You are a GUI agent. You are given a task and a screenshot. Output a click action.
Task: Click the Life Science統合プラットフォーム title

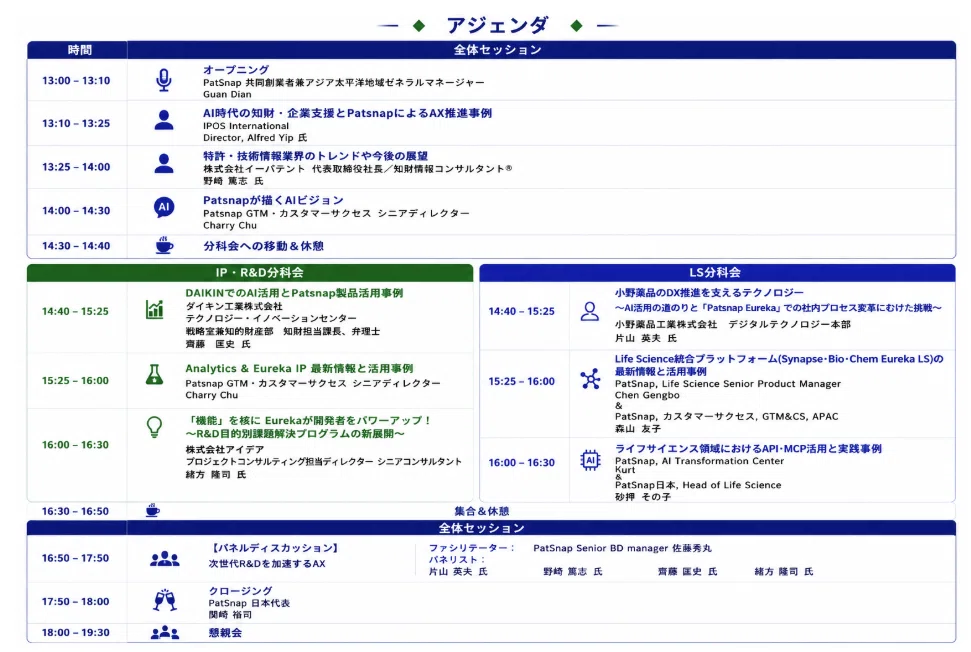(779, 365)
